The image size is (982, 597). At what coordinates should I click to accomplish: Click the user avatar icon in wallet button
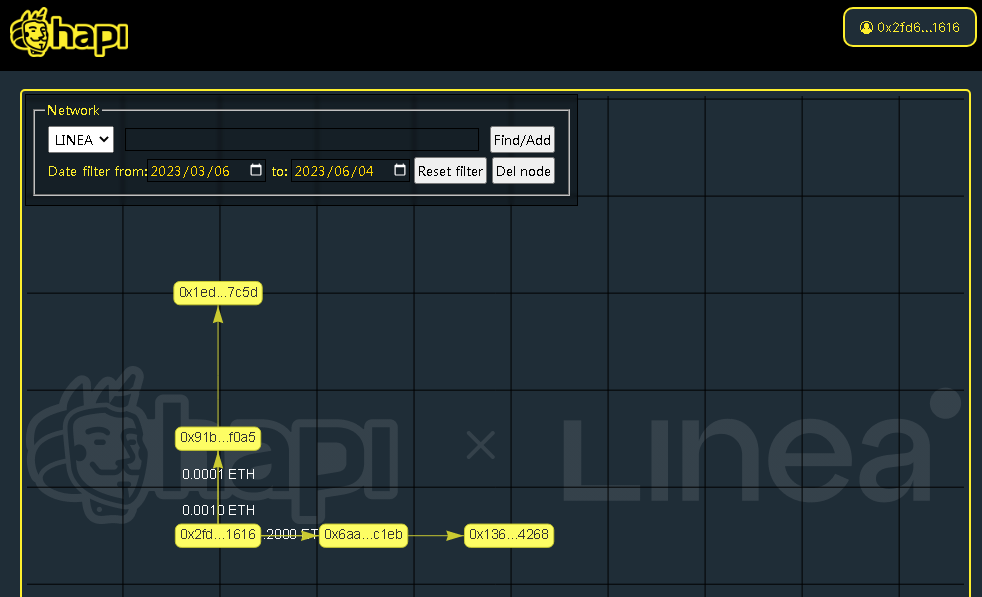(x=866, y=28)
